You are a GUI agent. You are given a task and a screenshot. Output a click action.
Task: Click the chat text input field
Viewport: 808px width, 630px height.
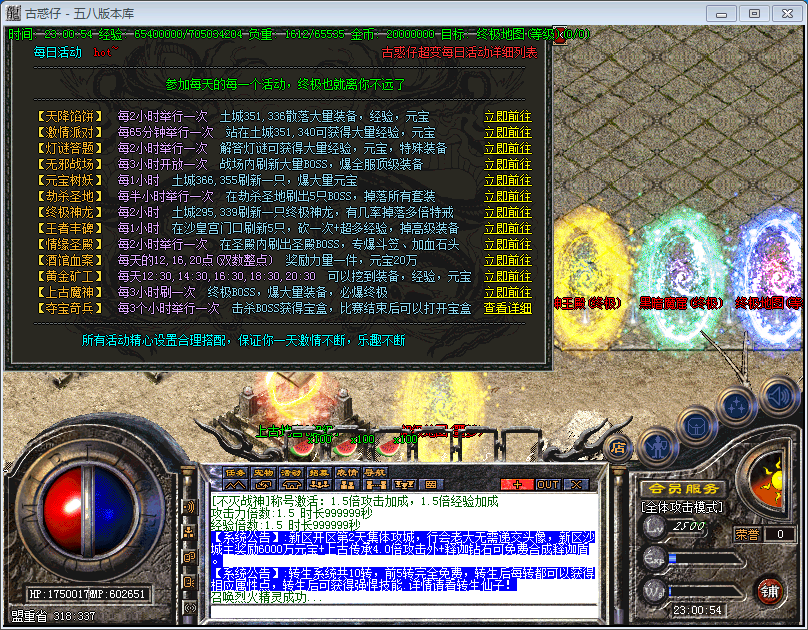tap(403, 611)
